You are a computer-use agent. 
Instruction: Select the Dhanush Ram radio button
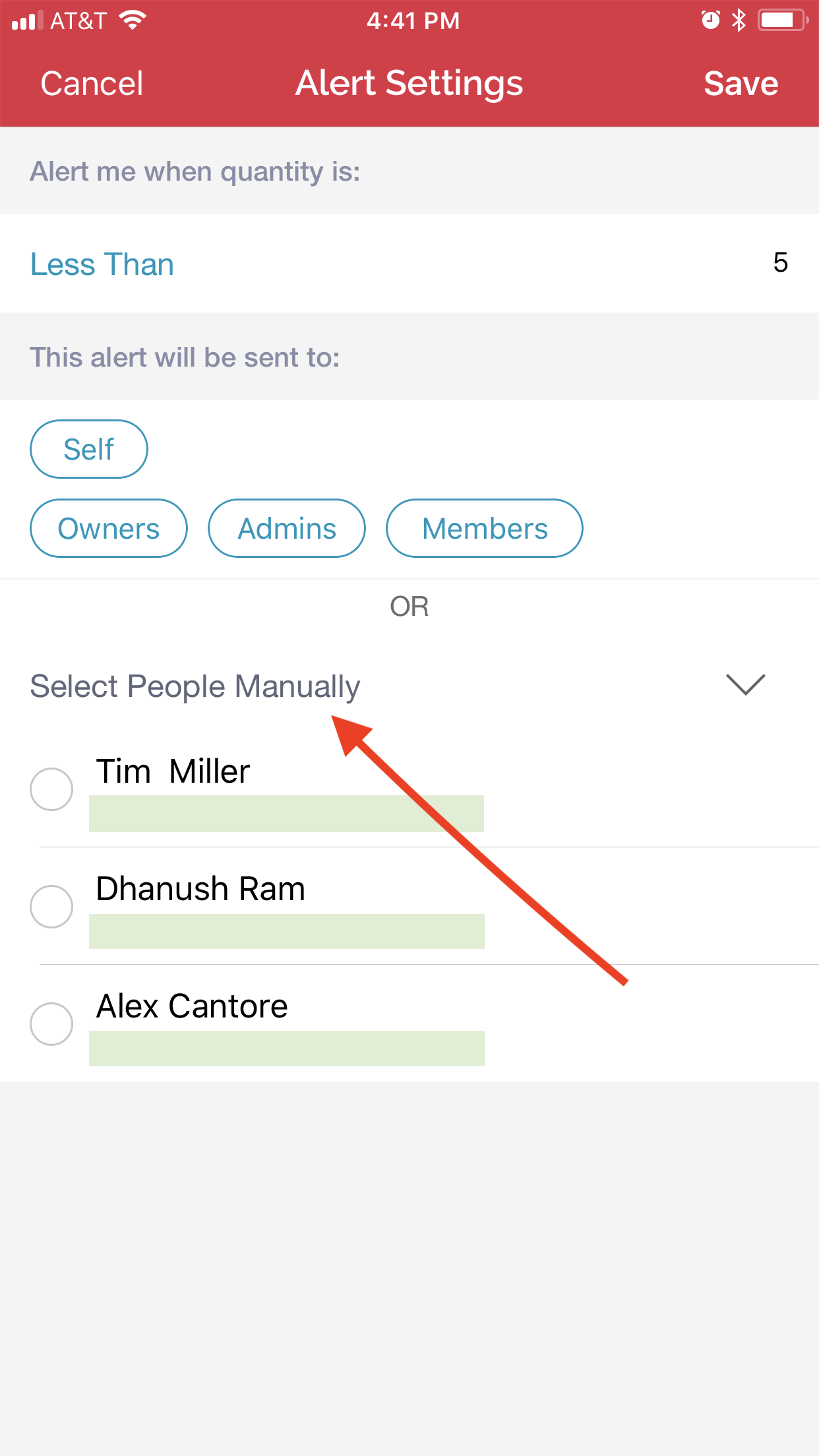pos(51,907)
